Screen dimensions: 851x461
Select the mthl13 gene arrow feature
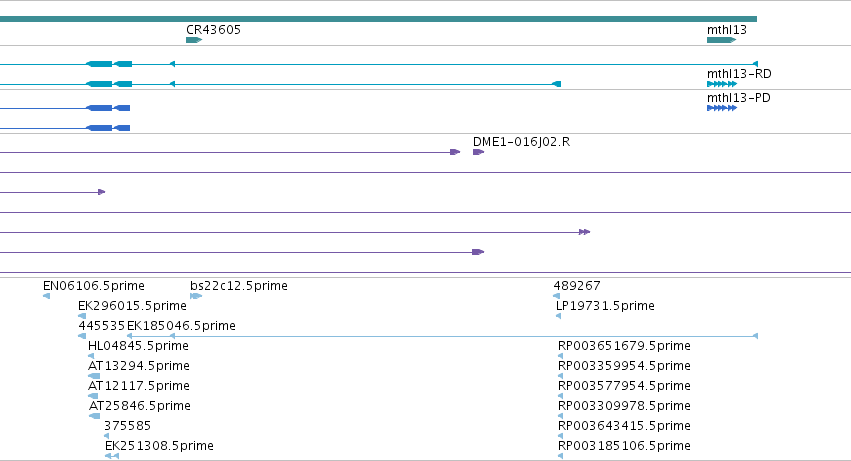(721, 40)
